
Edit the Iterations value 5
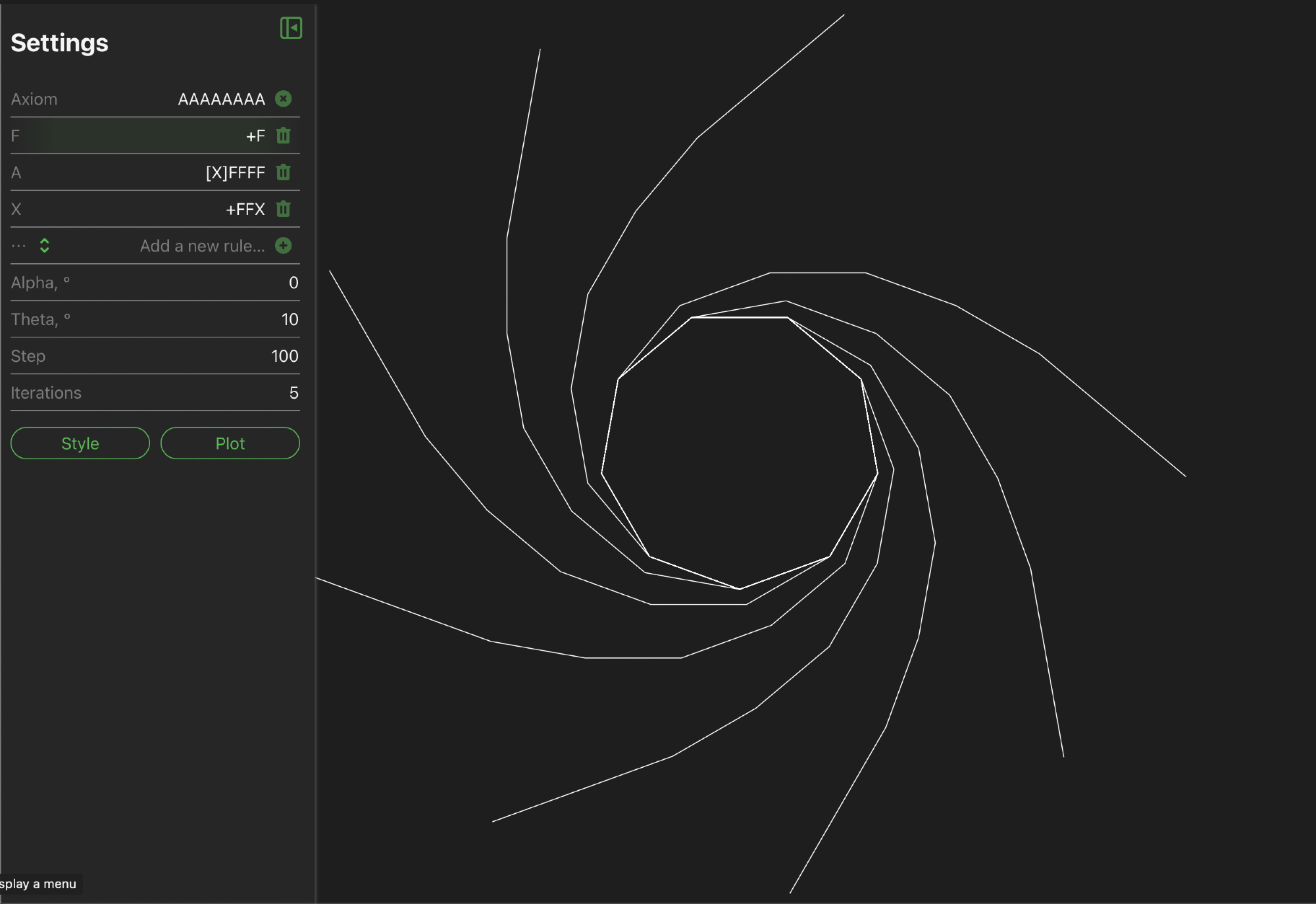click(293, 393)
